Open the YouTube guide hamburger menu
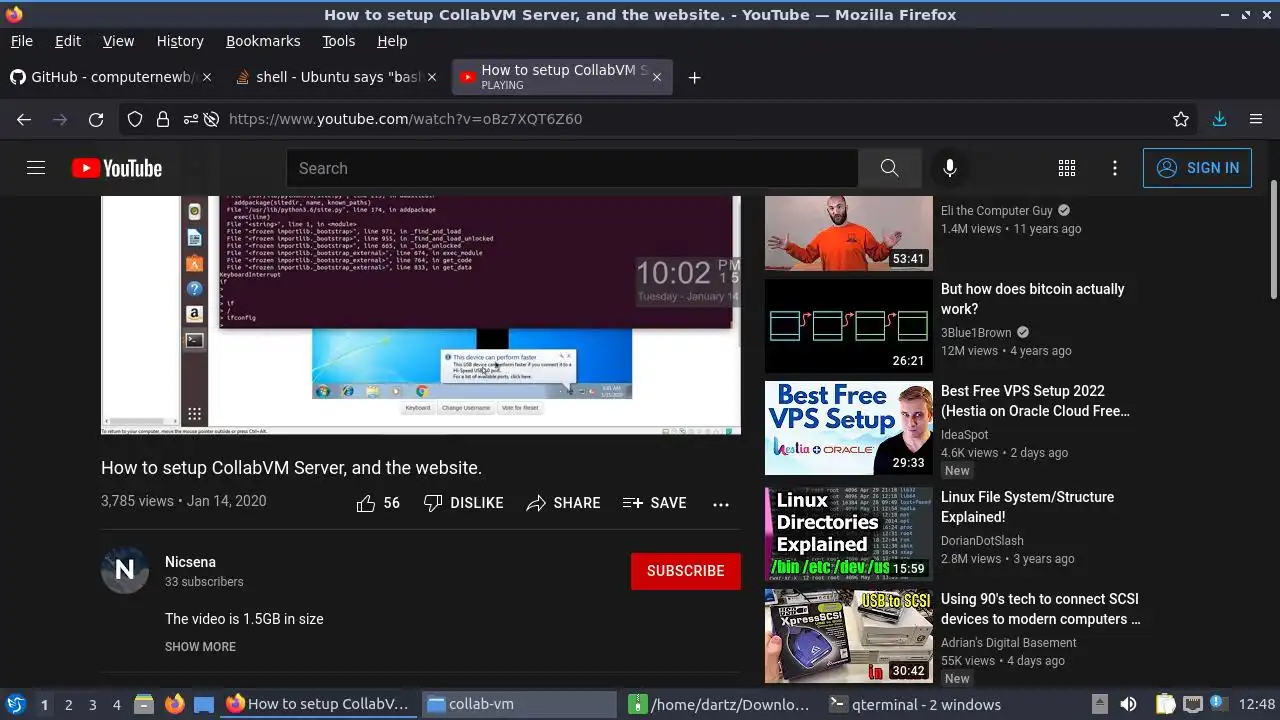Image resolution: width=1280 pixels, height=720 pixels. (36, 168)
